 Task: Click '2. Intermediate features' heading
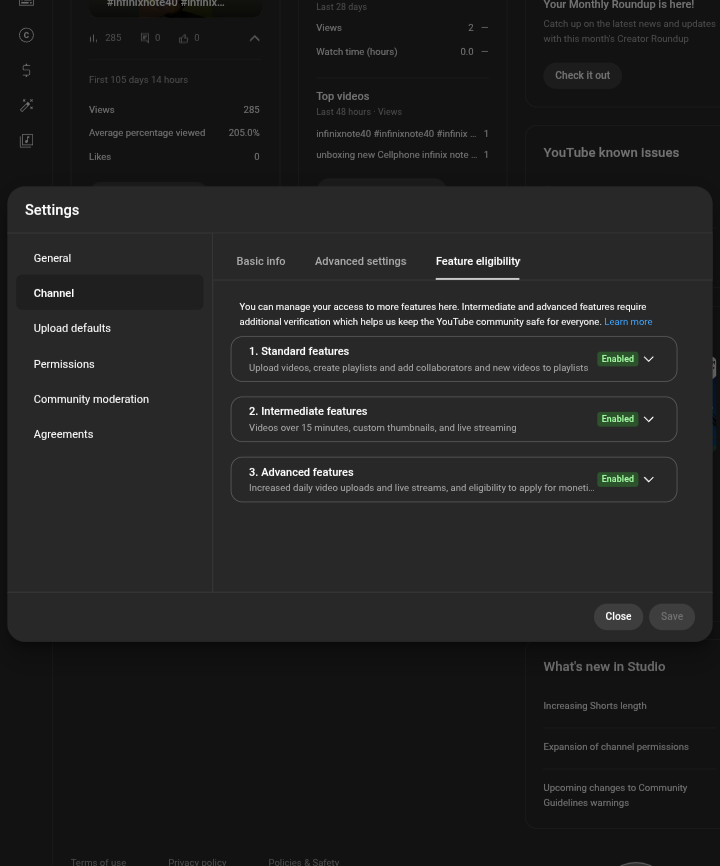tap(308, 411)
